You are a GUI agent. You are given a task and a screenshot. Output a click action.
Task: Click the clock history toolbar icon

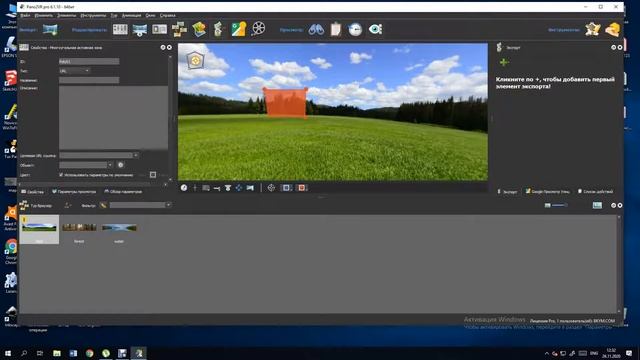(355, 29)
